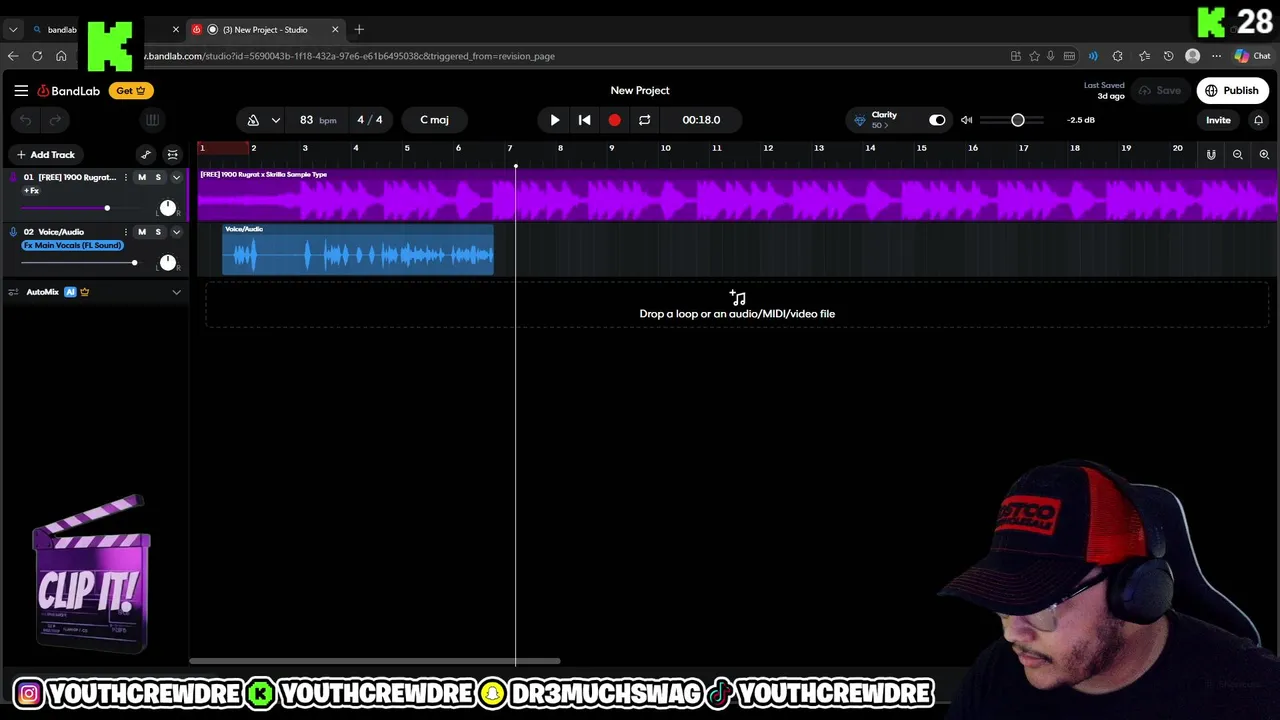Viewport: 1280px width, 720px height.
Task: Expand the AutoMix panel chevron
Action: click(176, 292)
